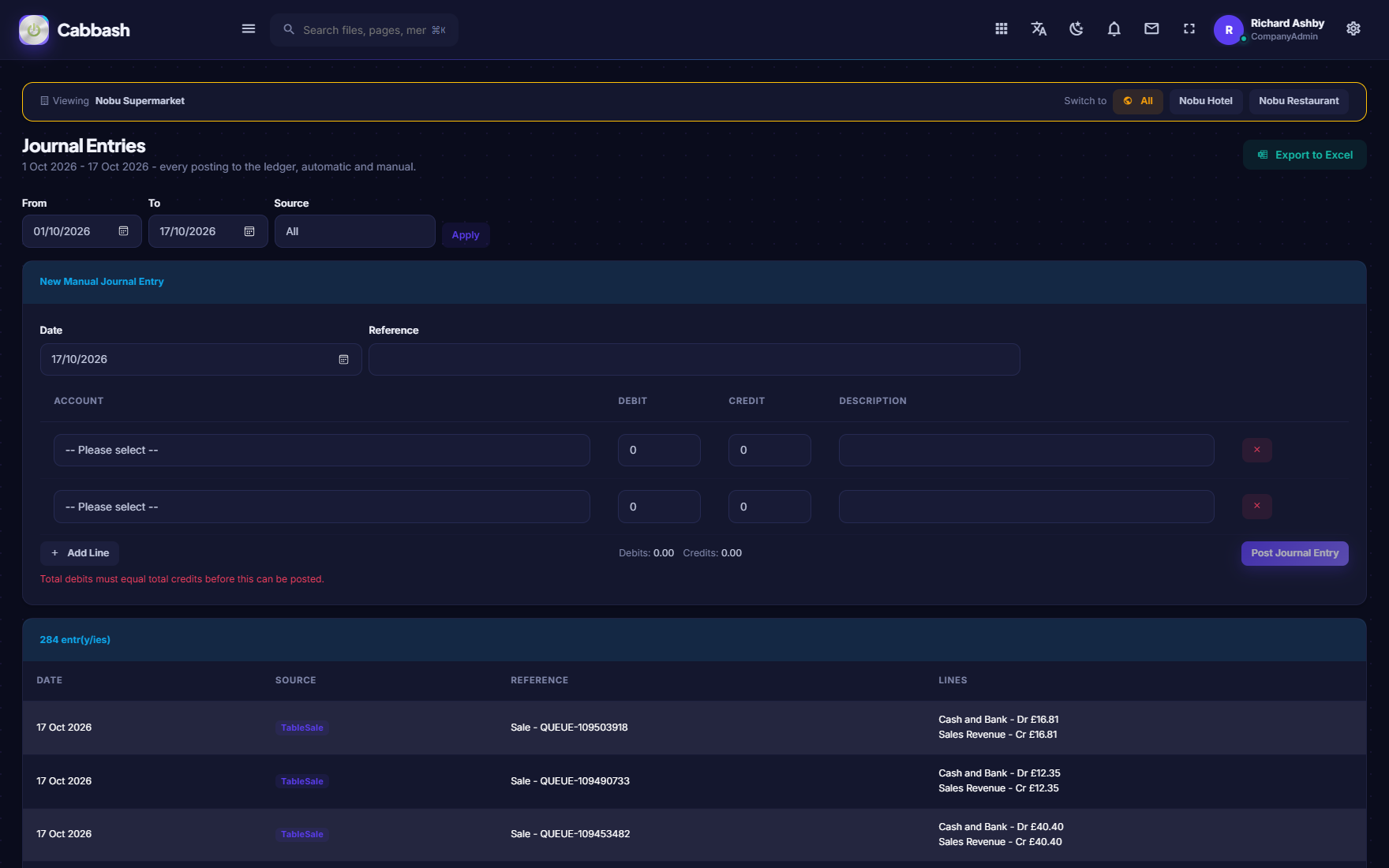The image size is (1389, 868).
Task: Click the search magnifier icon
Action: coord(289,29)
